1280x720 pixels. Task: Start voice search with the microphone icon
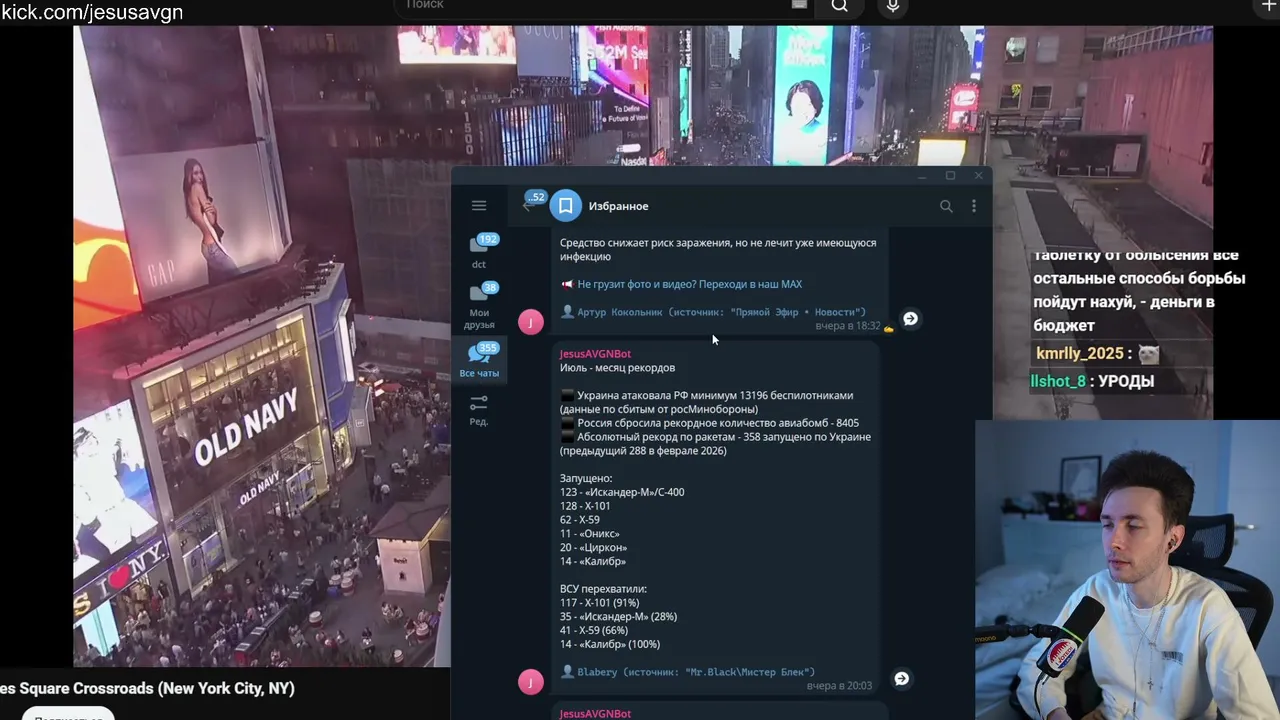893,6
